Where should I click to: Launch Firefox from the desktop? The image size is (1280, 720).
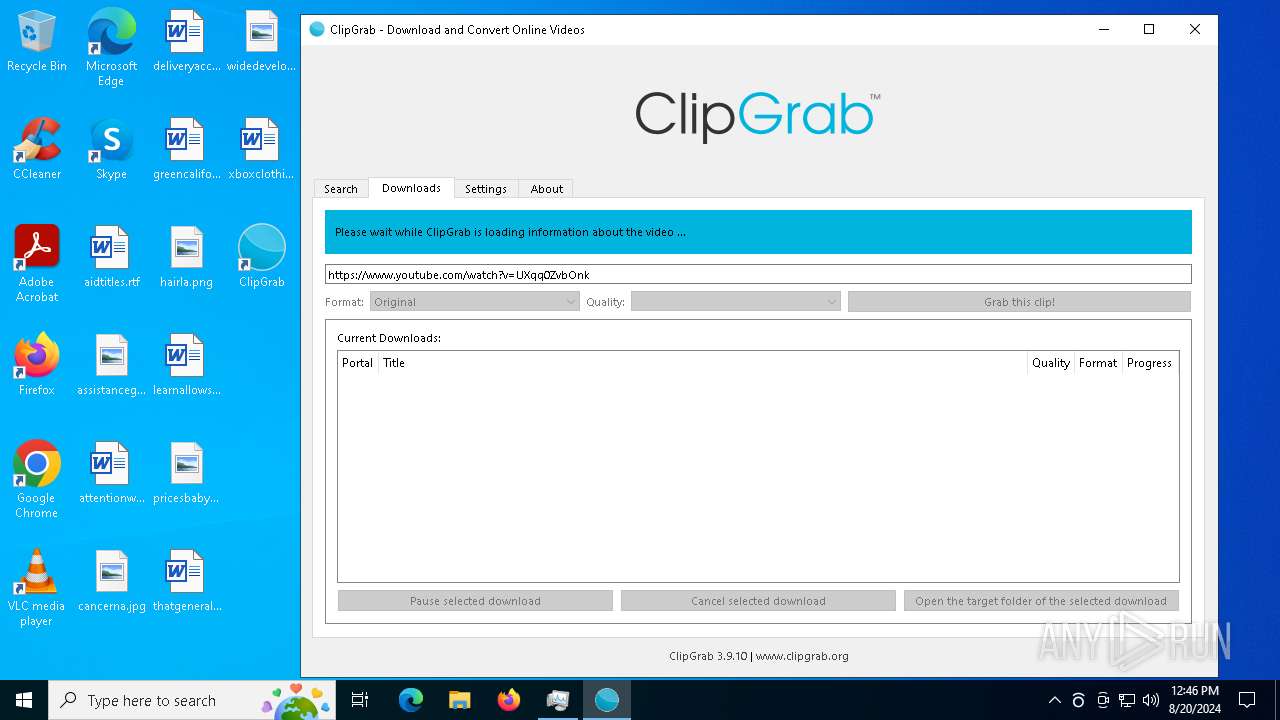tap(37, 365)
